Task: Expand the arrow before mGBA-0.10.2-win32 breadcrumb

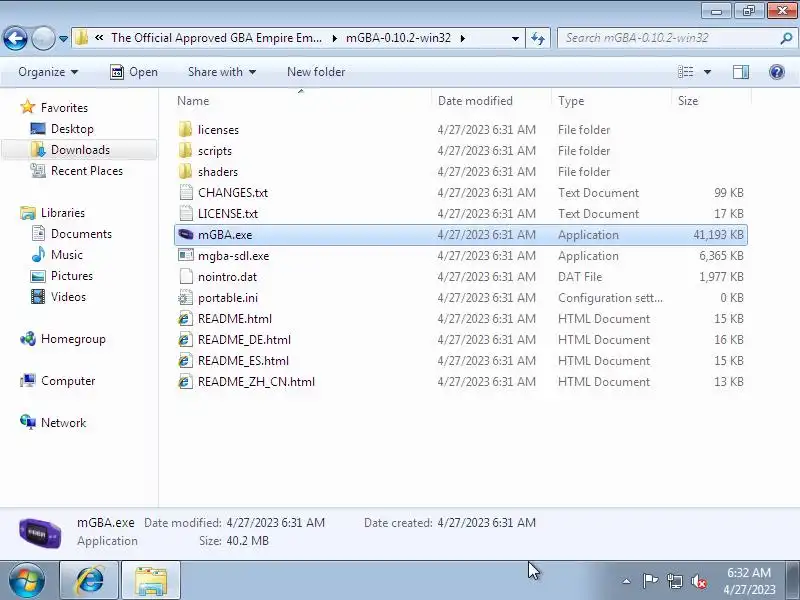Action: point(335,38)
